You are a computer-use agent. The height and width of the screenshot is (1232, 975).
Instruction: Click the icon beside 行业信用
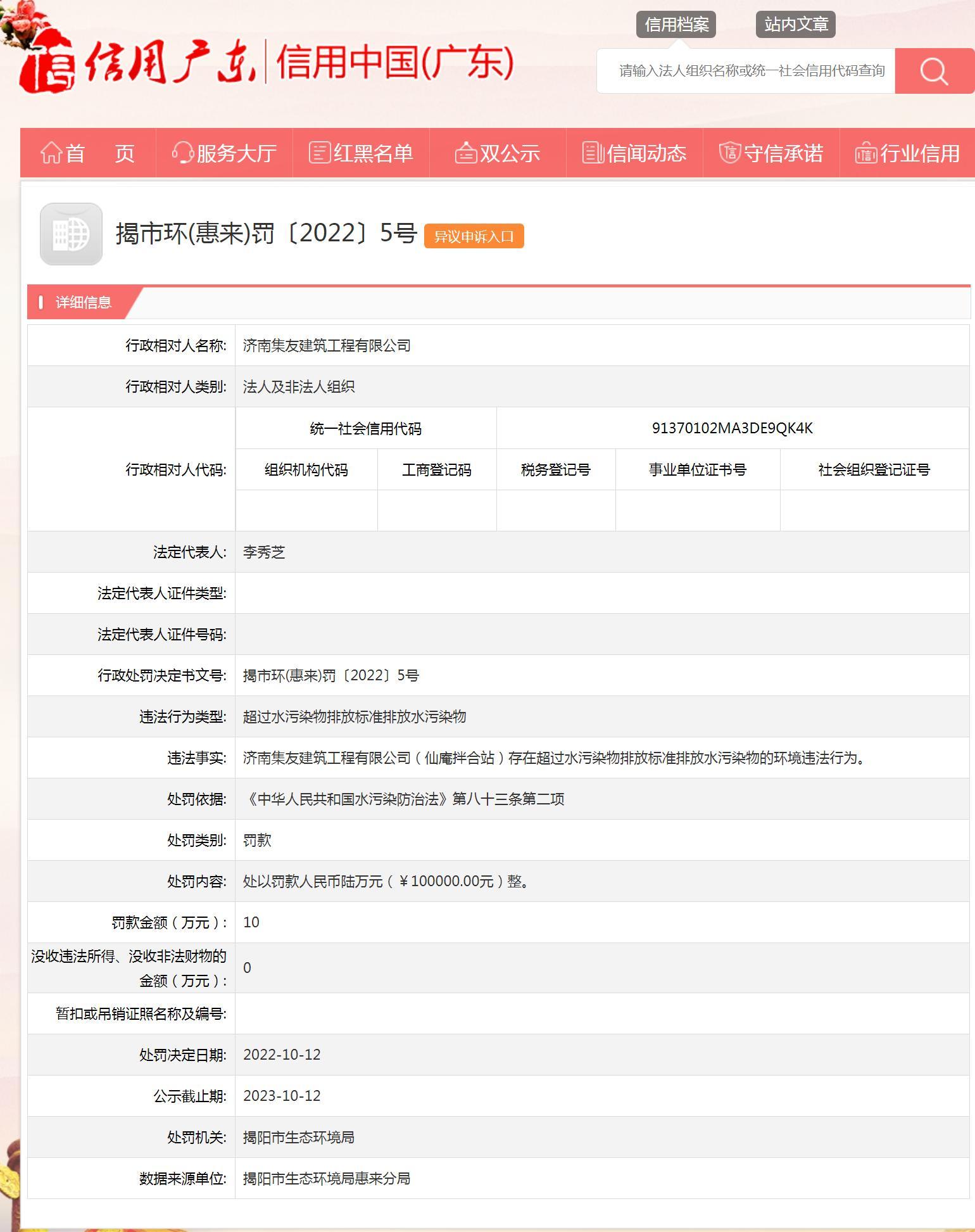pyautogui.click(x=866, y=153)
